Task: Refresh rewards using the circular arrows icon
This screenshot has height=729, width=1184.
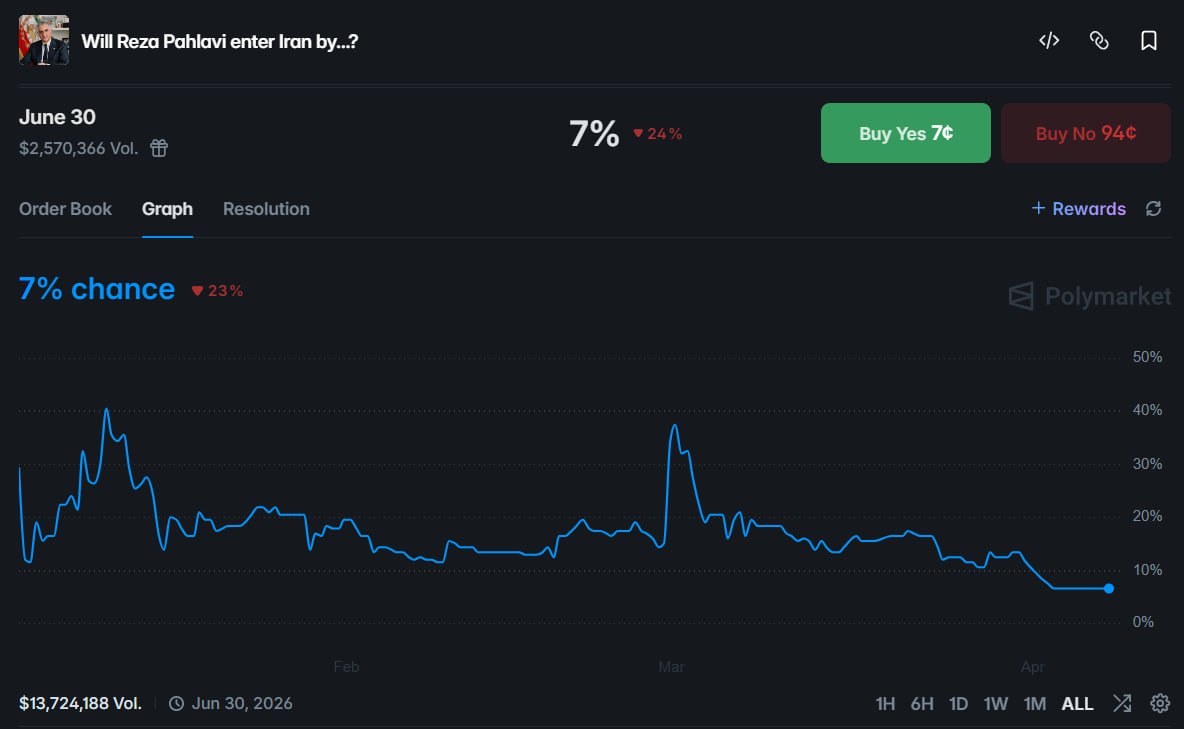Action: [x=1154, y=208]
